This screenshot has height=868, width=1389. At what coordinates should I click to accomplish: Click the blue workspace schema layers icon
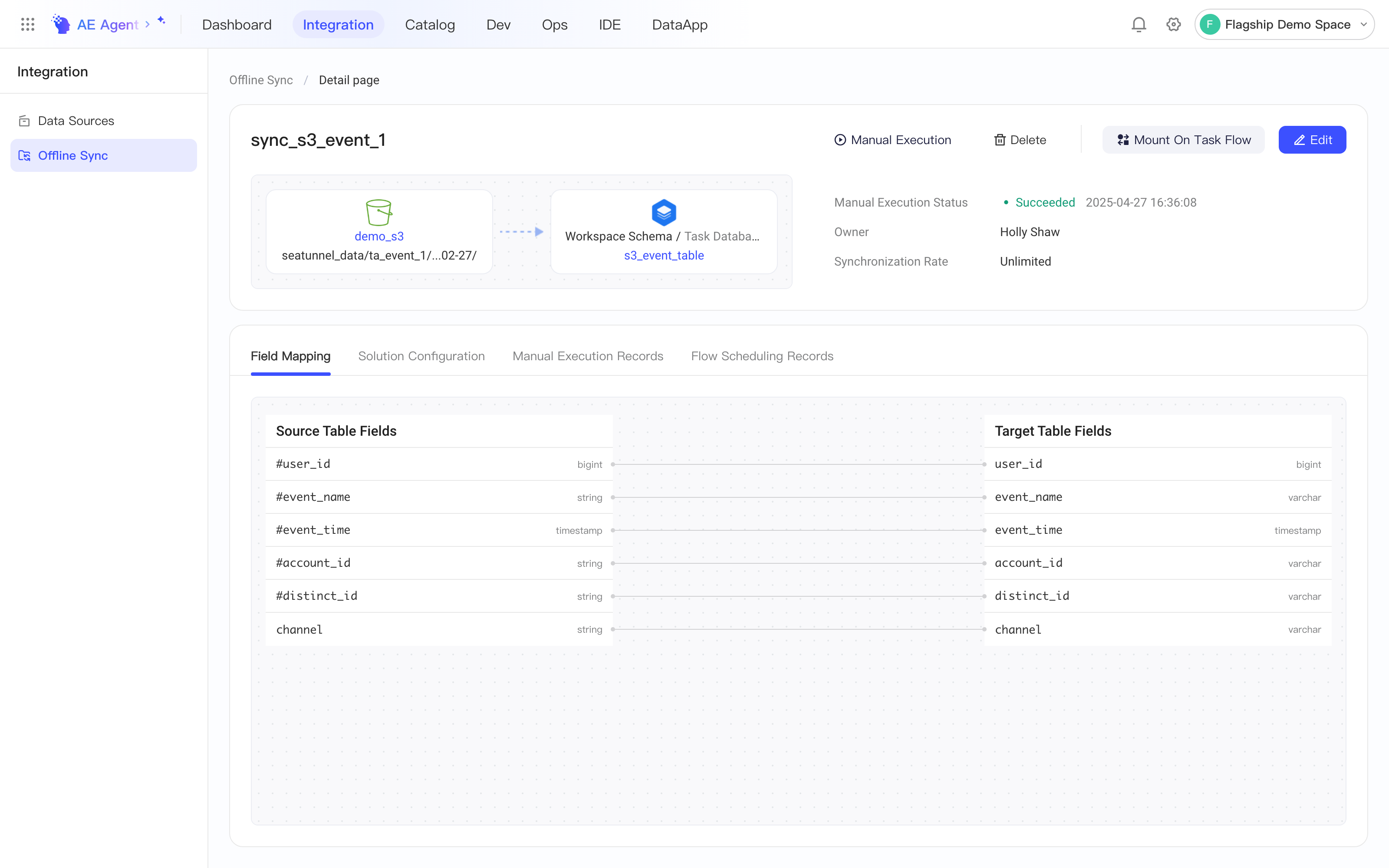(x=664, y=212)
